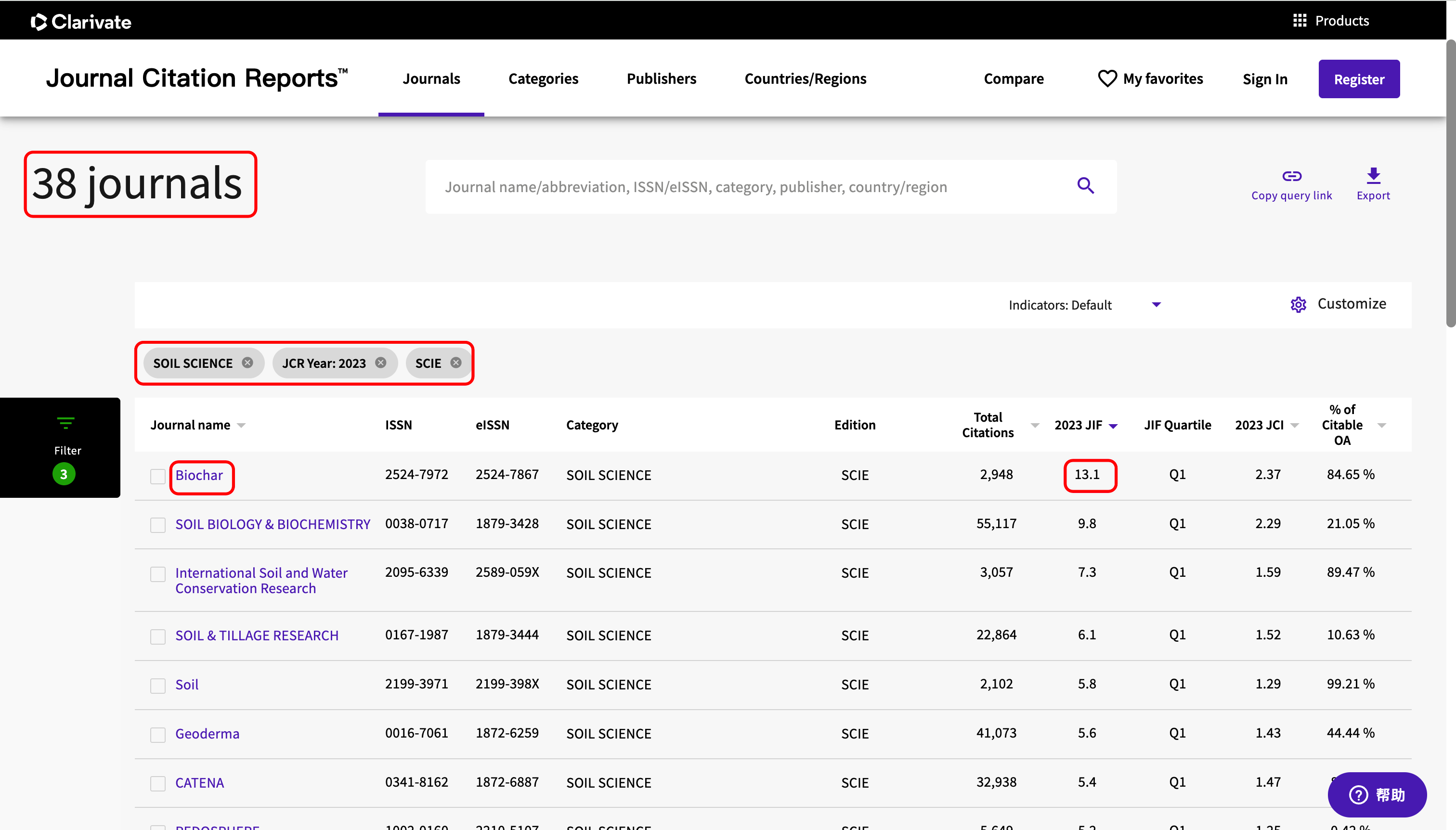Select the Geoderma row checkbox
Image resolution: width=1456 pixels, height=830 pixels.
point(158,734)
